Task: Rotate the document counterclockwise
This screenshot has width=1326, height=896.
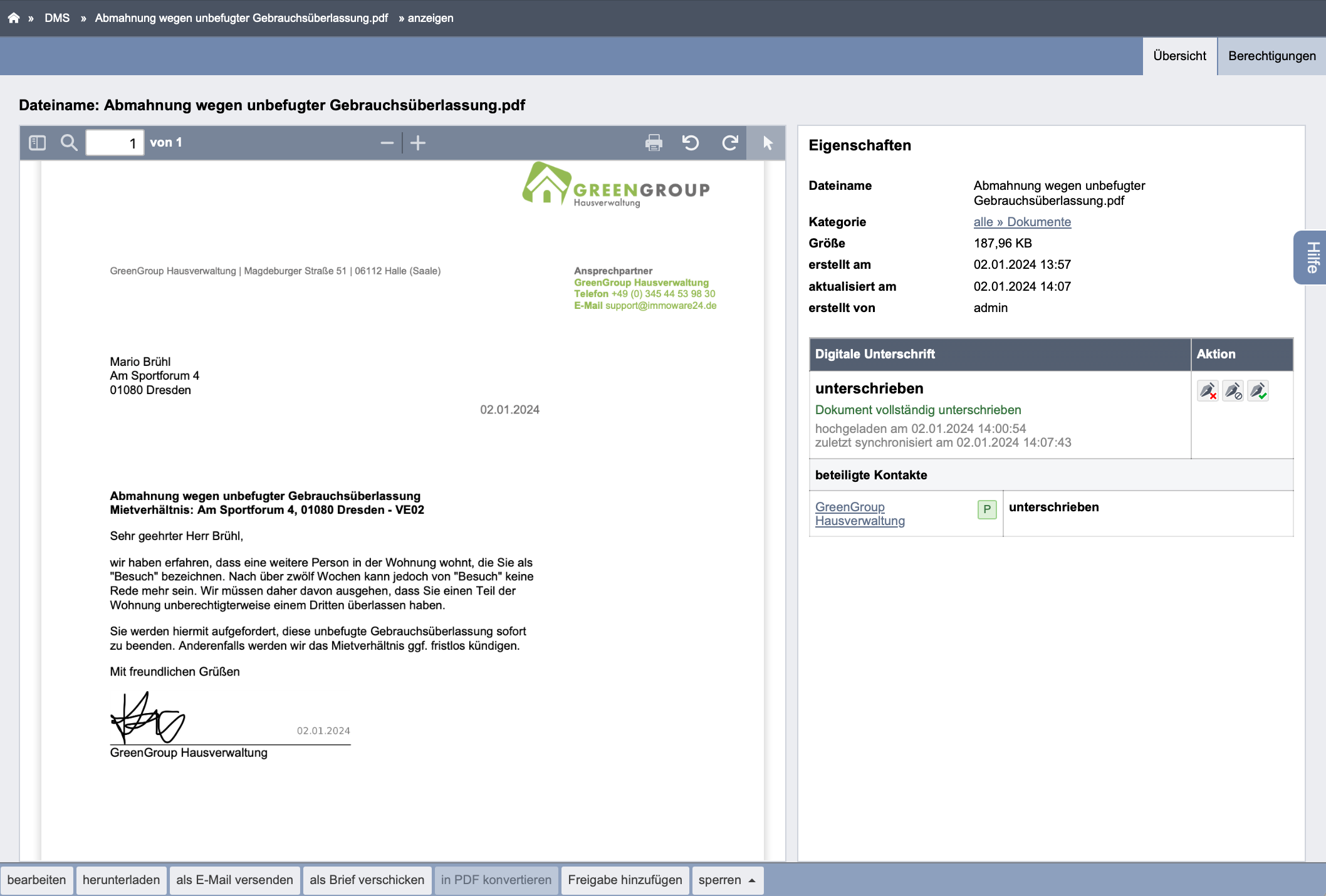Action: [691, 143]
